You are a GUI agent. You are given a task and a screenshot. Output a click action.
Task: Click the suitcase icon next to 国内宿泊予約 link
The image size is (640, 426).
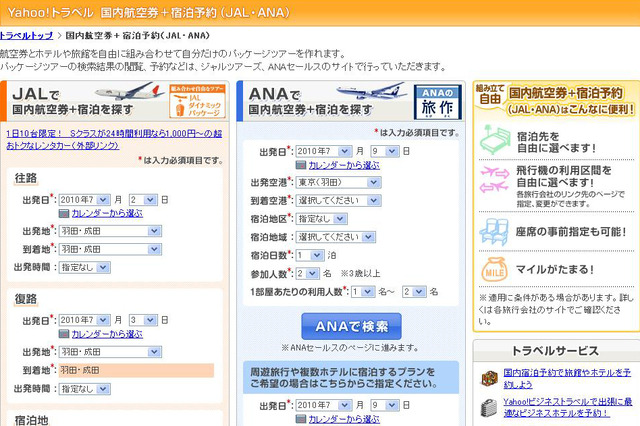[489, 378]
